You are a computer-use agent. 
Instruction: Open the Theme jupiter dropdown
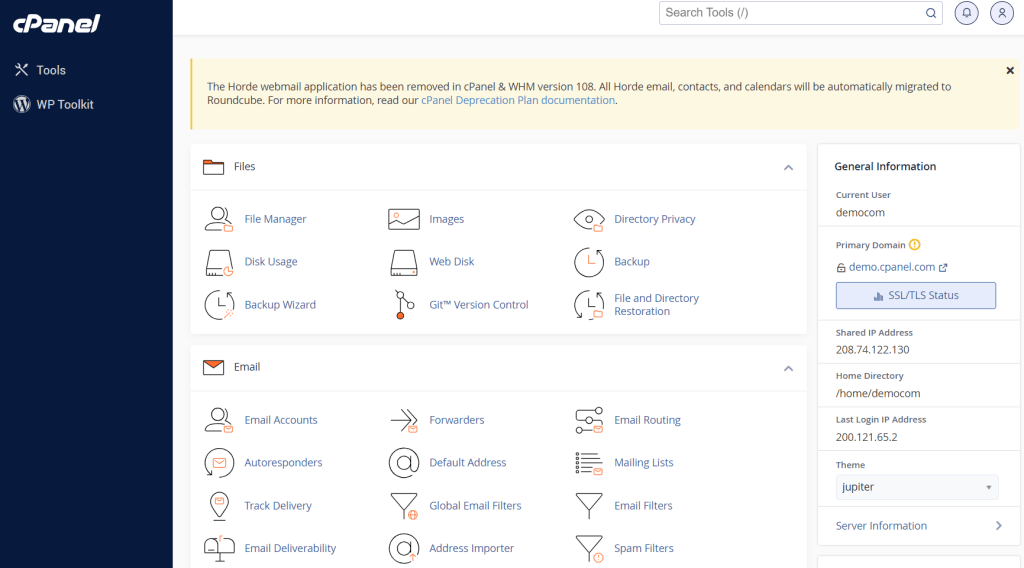[916, 487]
